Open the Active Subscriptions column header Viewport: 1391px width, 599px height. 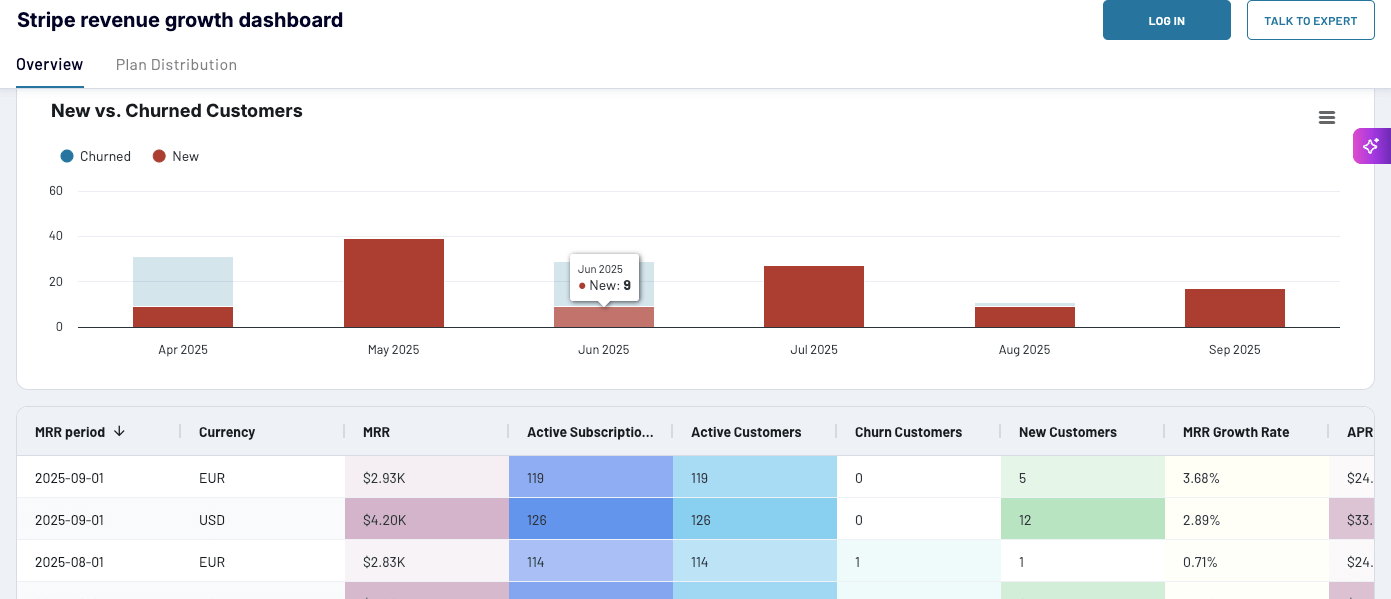point(590,431)
